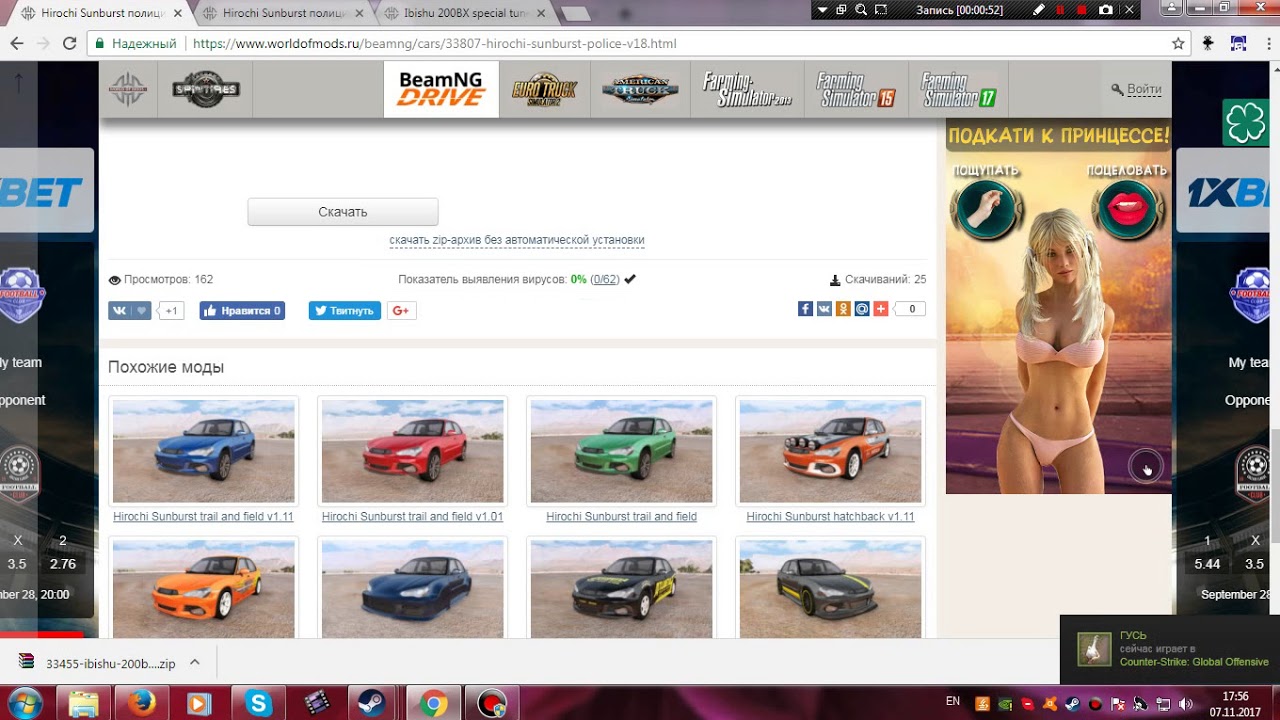Open the Farming Simulator 2013 section tab
This screenshot has height=720, width=1280.
747,89
